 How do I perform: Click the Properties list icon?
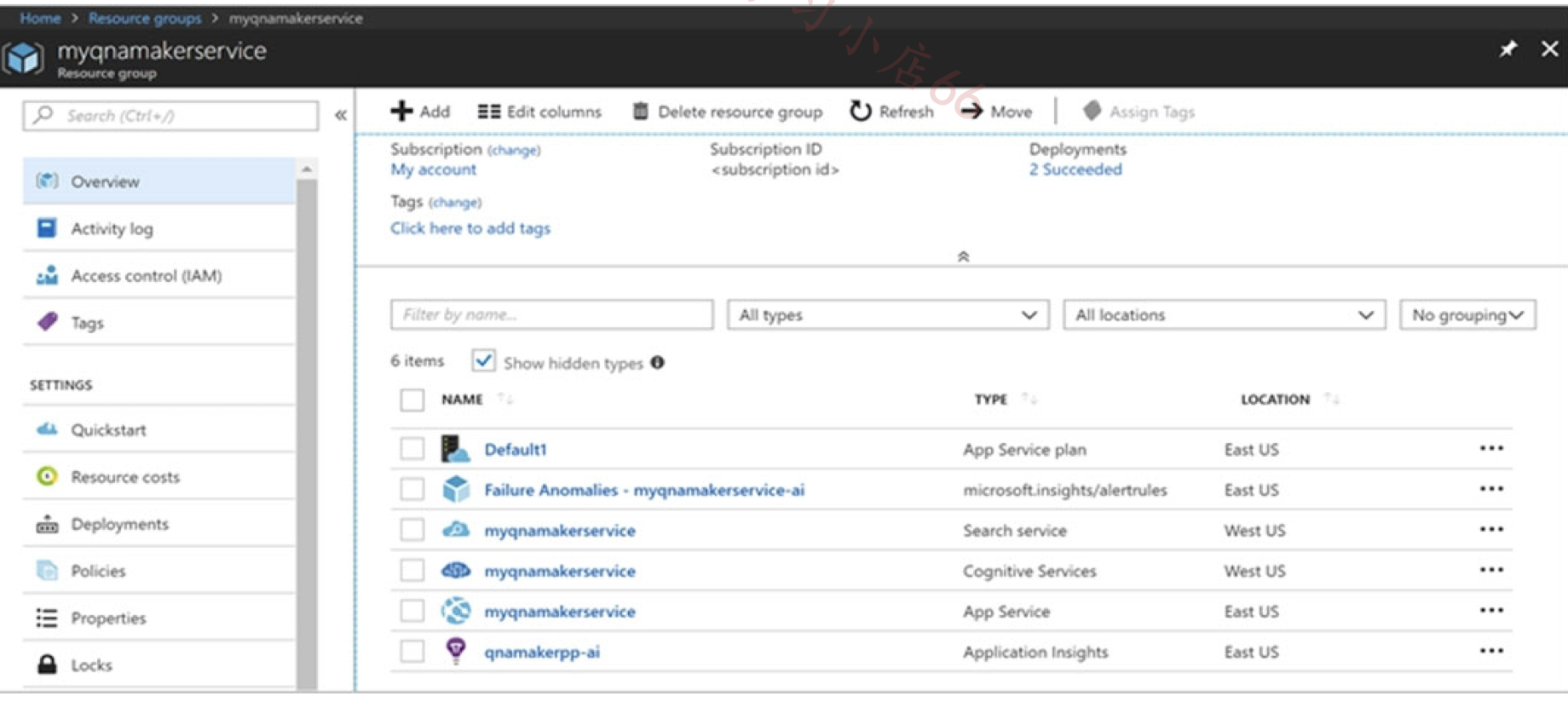[x=47, y=618]
